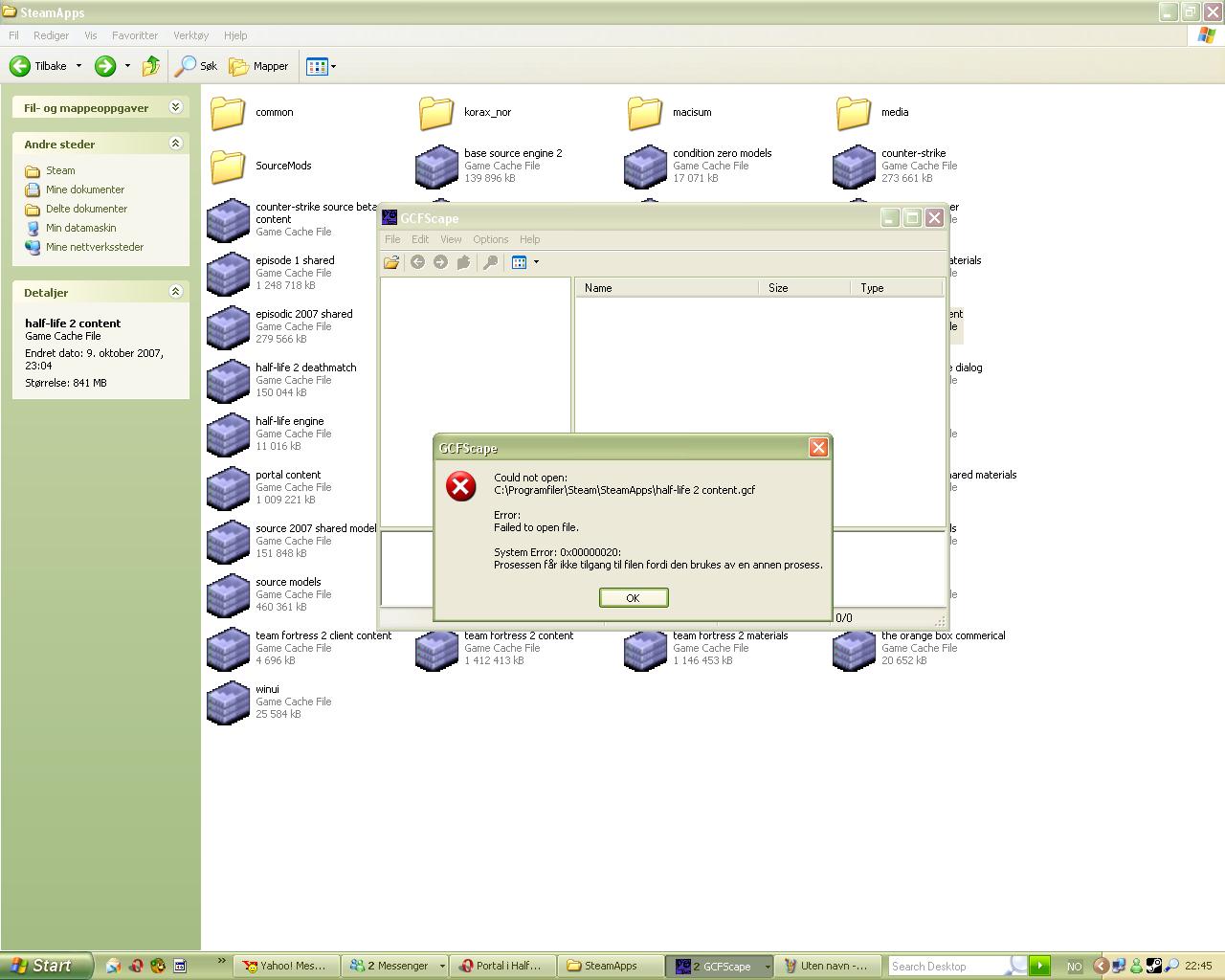Click the Up folder icon in GCFScape toolbar
The height and width of the screenshot is (980, 1225).
click(463, 262)
